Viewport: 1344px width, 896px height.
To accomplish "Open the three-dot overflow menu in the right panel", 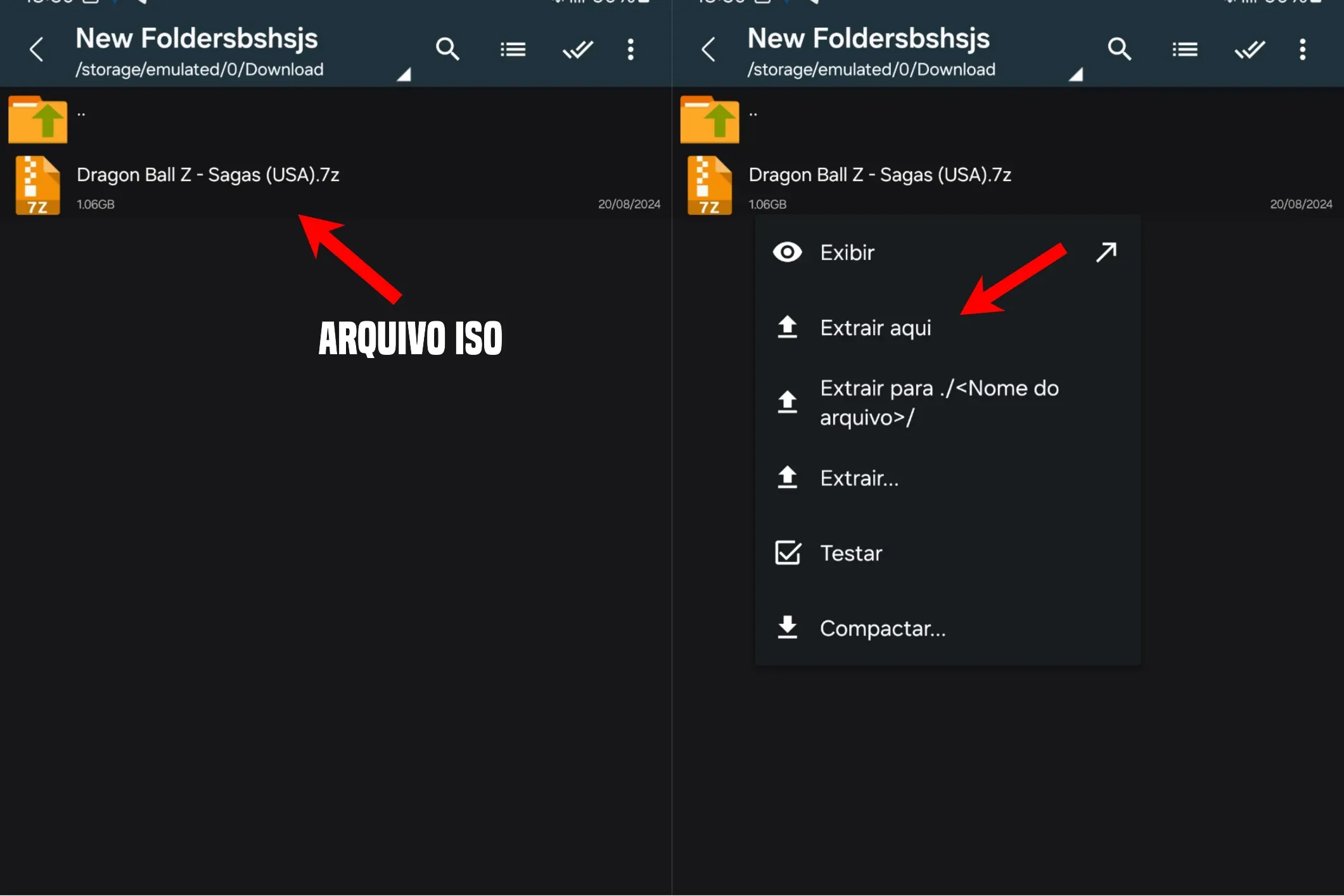I will (1302, 49).
